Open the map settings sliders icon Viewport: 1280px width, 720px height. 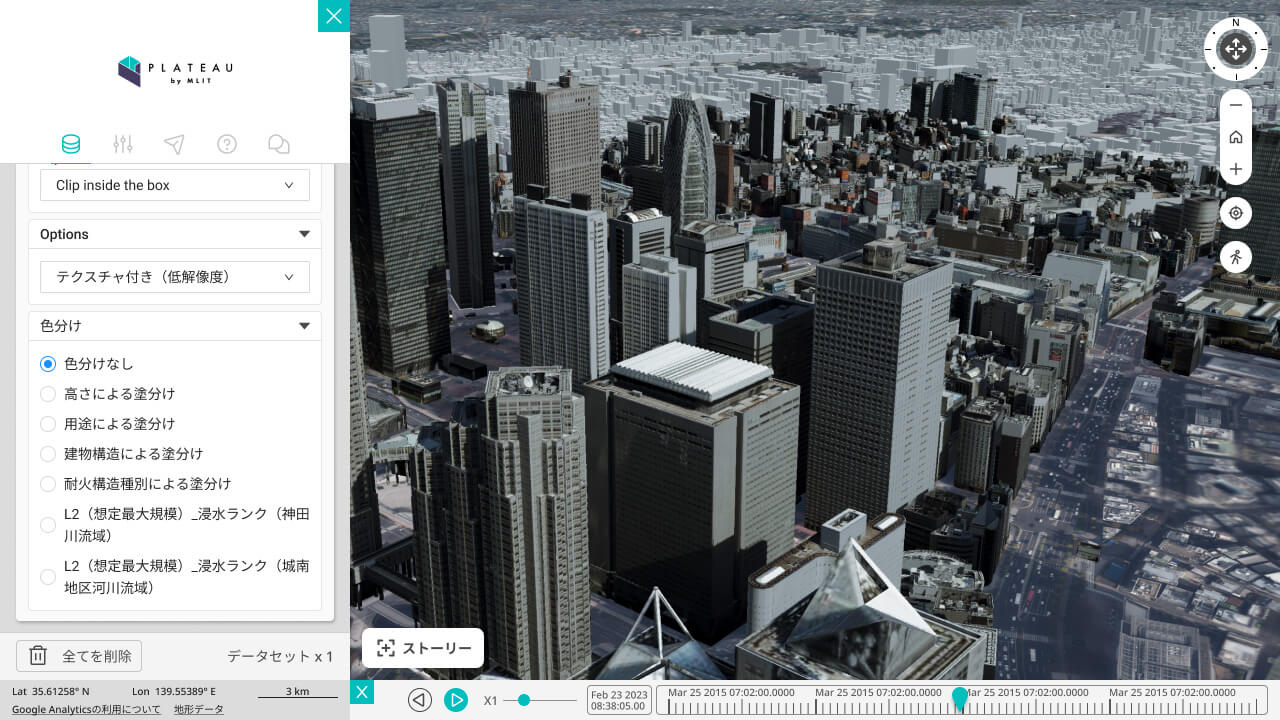(x=123, y=144)
